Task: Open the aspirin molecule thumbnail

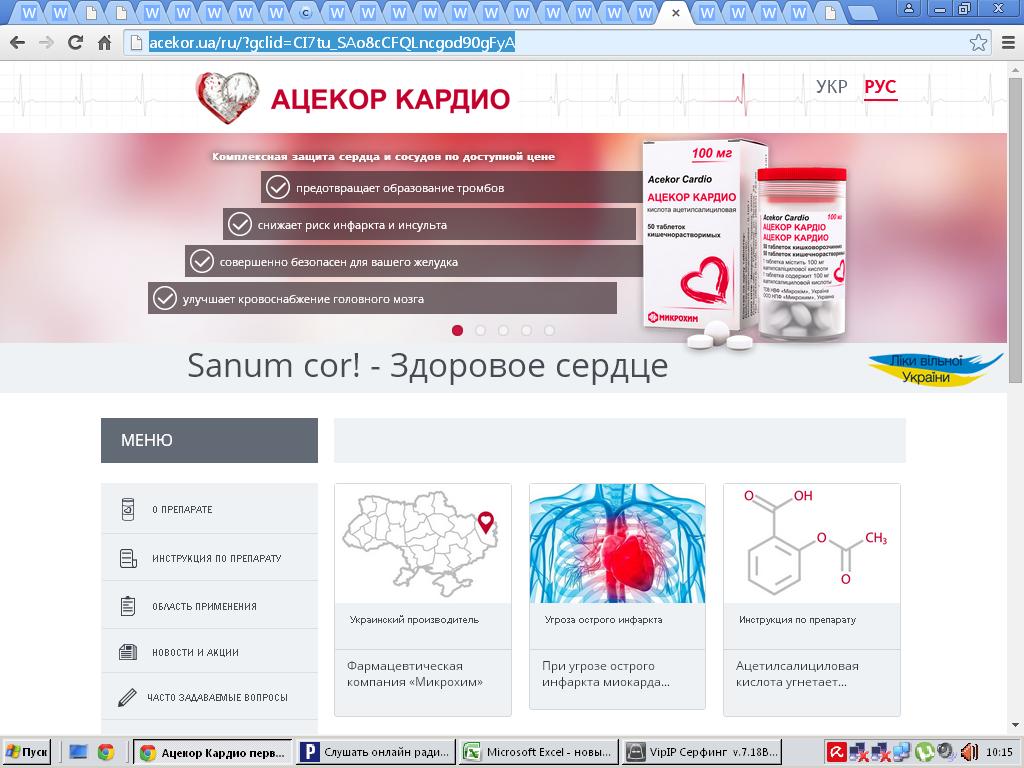Action: click(812, 543)
